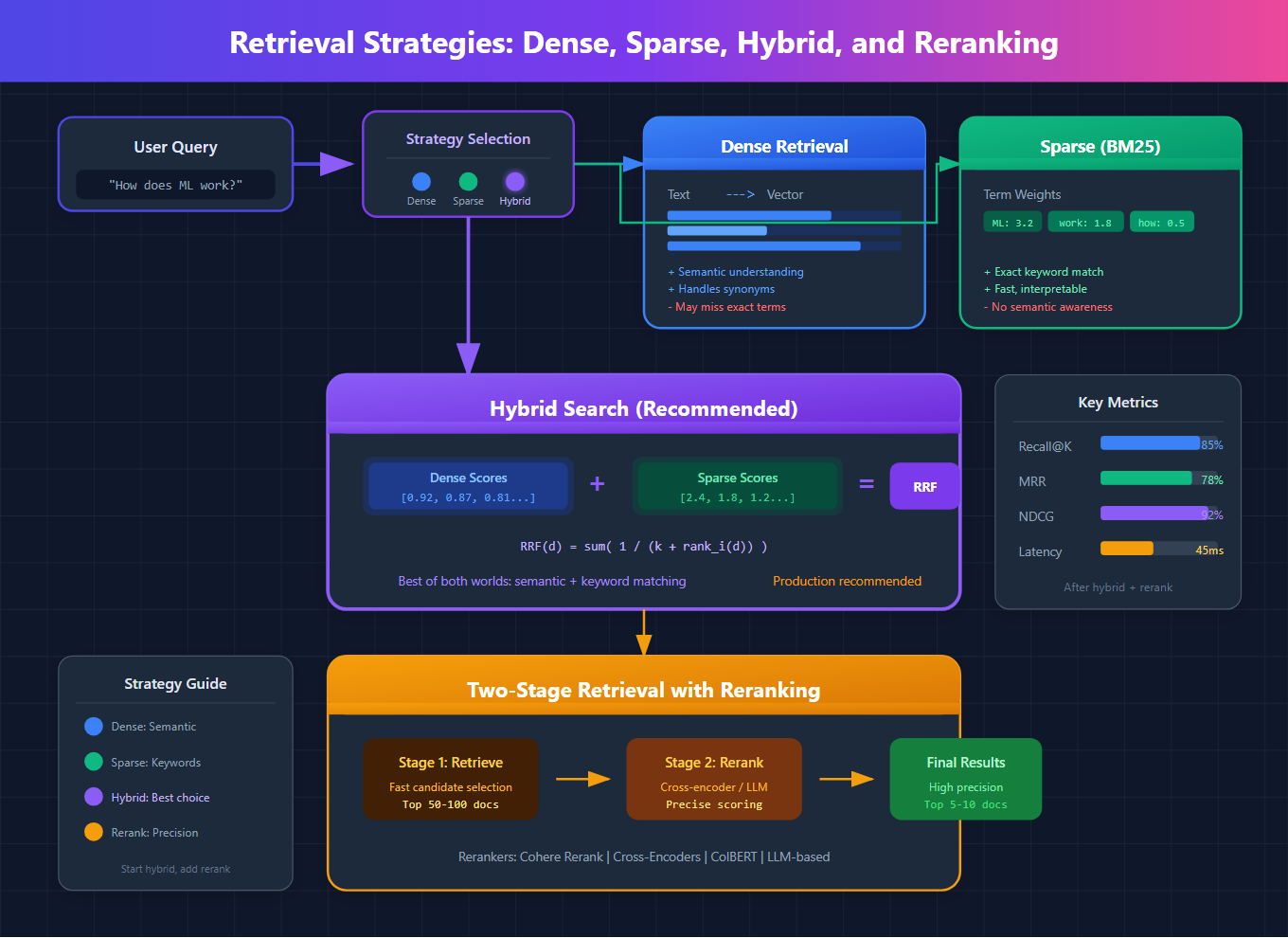Click the Stage 1: Retrieve box
The height and width of the screenshot is (938, 1288).
tap(451, 779)
